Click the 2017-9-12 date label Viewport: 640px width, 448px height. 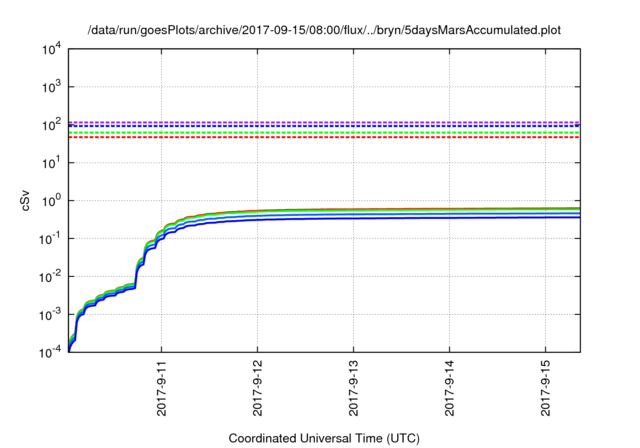pos(258,388)
